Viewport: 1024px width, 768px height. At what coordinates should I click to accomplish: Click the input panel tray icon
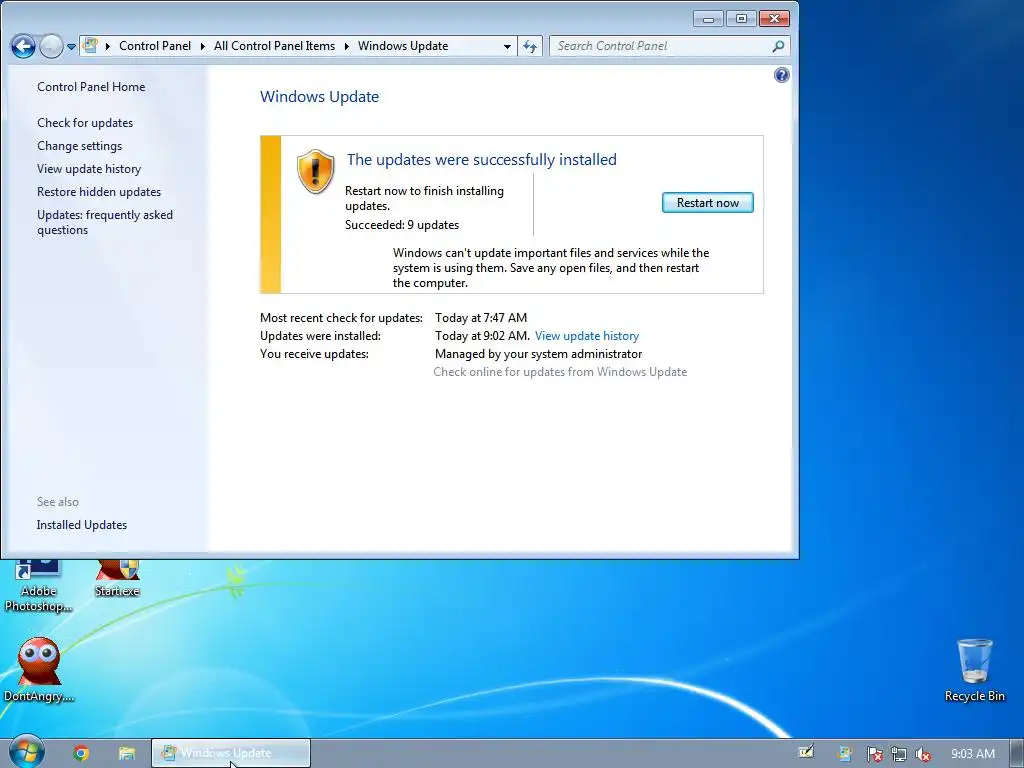point(807,752)
